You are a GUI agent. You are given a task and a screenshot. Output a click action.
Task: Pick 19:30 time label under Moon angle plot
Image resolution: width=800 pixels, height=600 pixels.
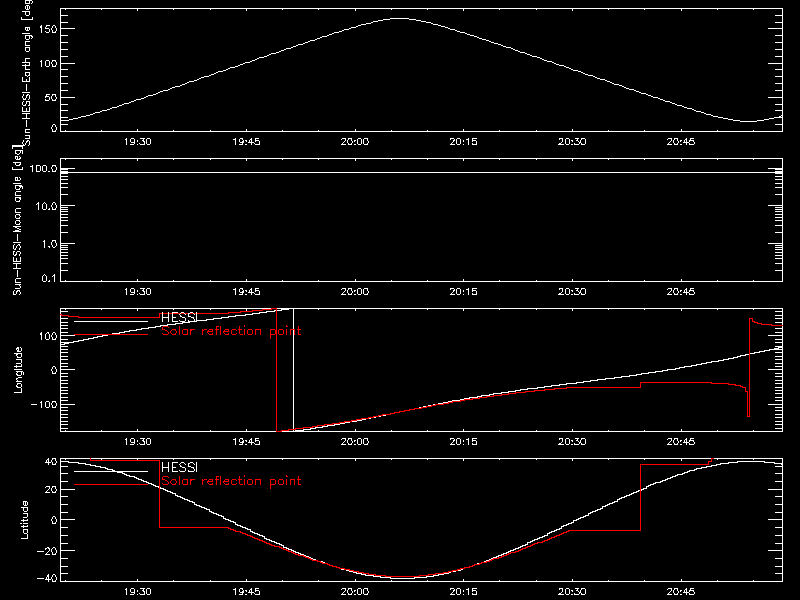[138, 292]
